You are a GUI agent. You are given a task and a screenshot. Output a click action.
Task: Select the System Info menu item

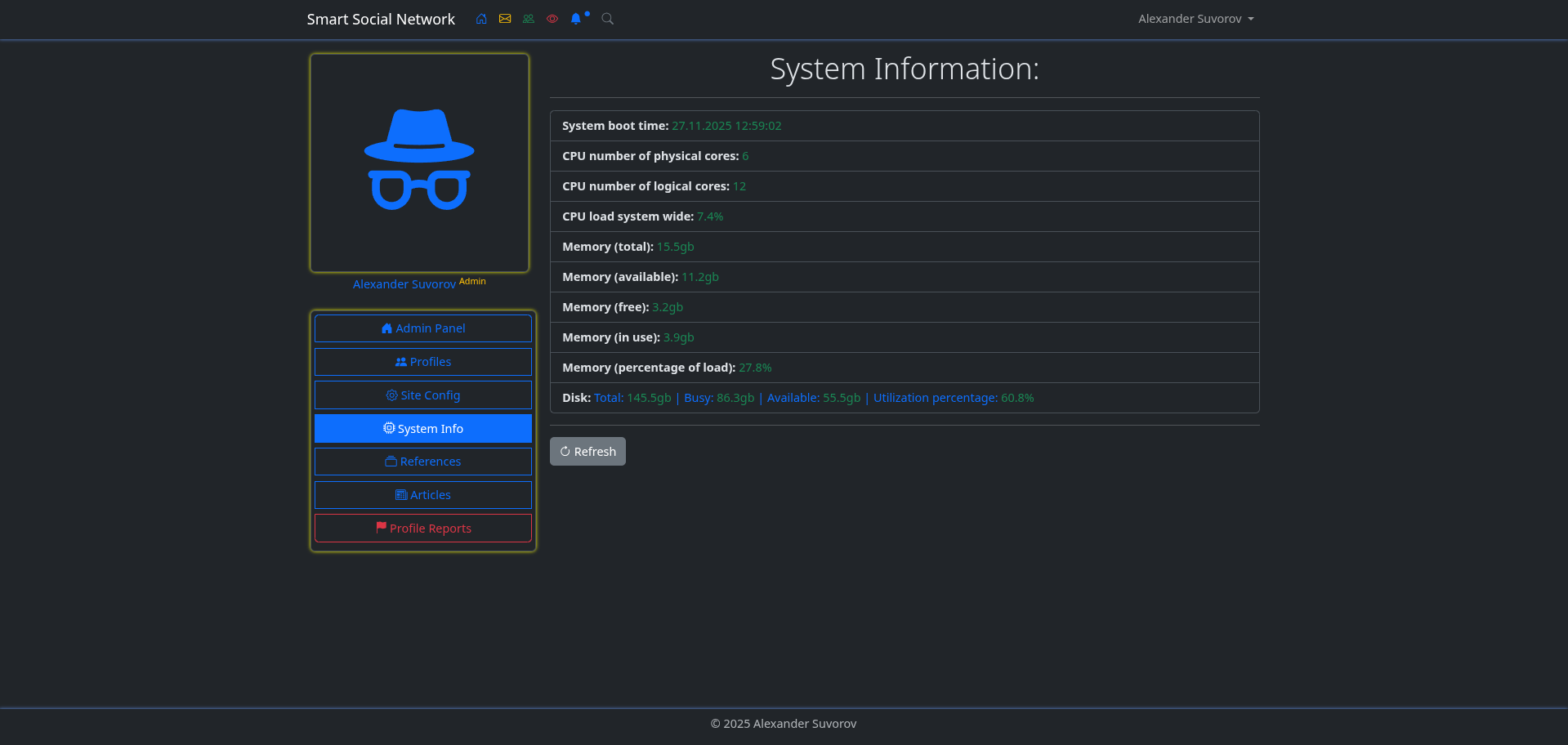(x=423, y=429)
